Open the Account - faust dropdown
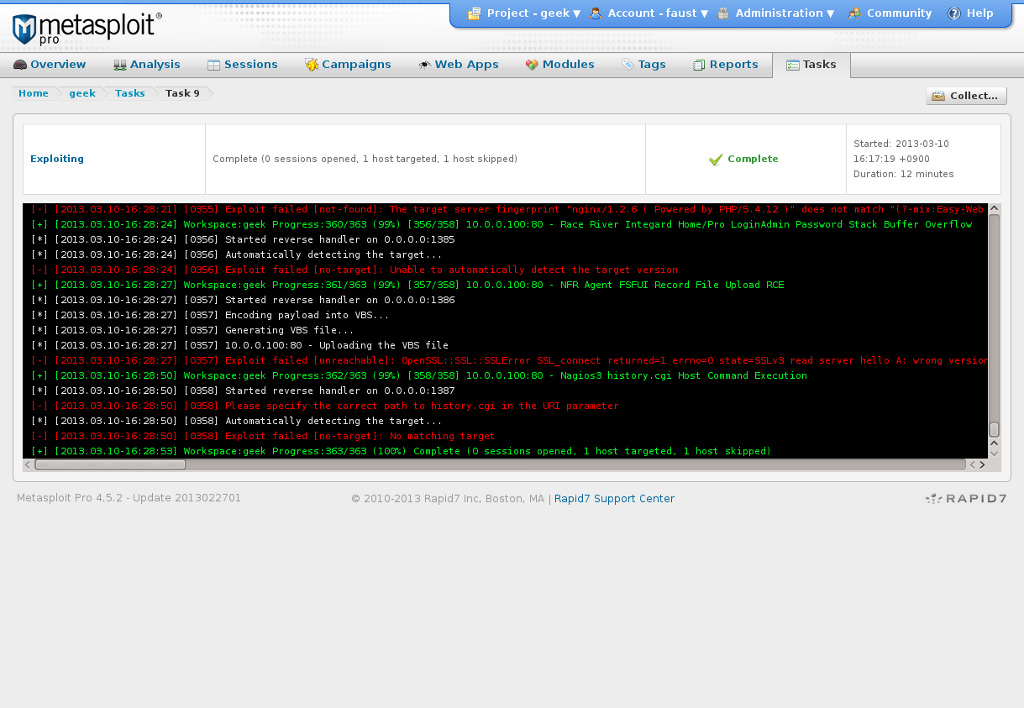 pos(658,13)
